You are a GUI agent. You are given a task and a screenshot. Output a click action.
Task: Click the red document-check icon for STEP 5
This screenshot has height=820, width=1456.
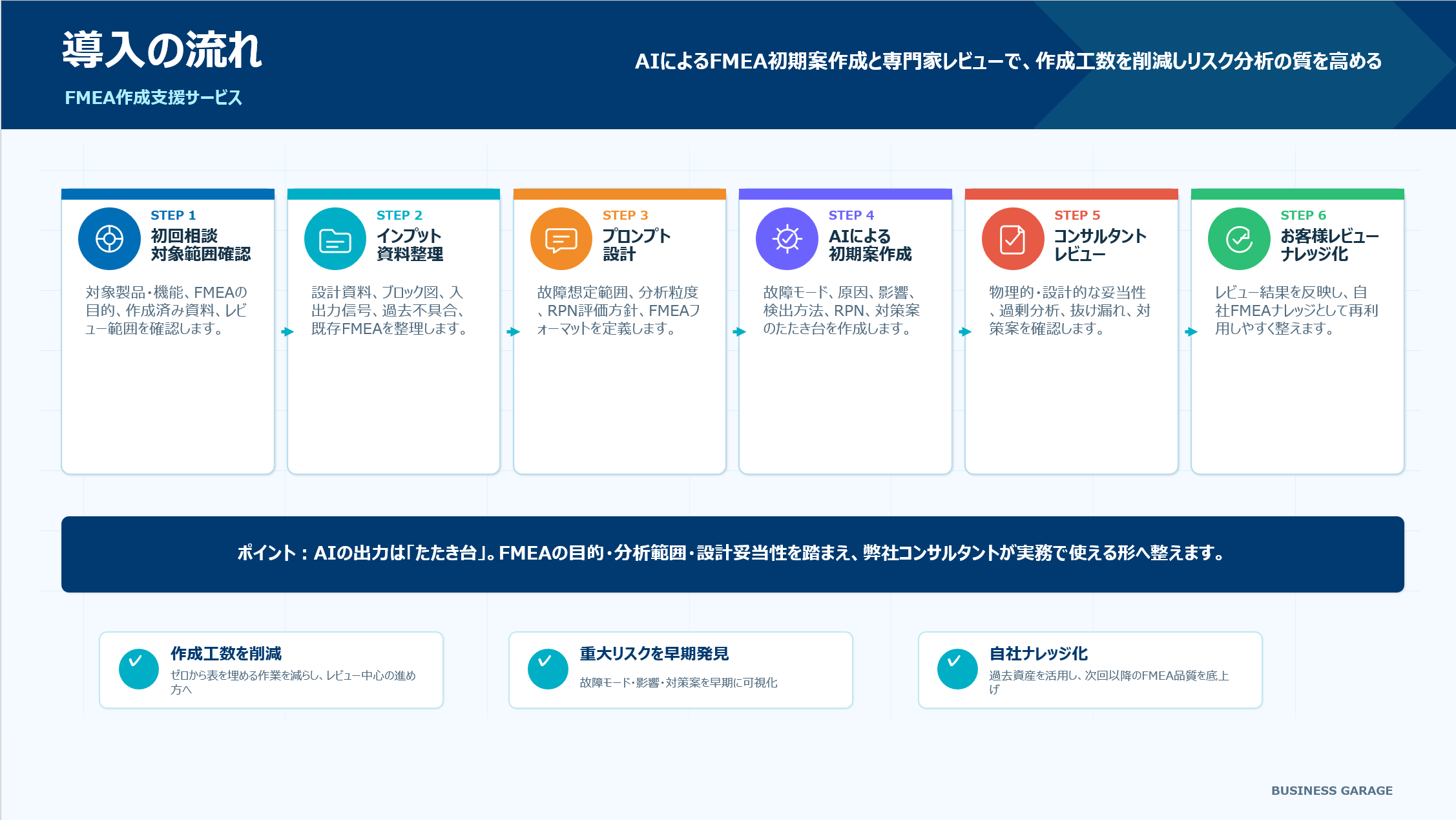coord(1013,238)
